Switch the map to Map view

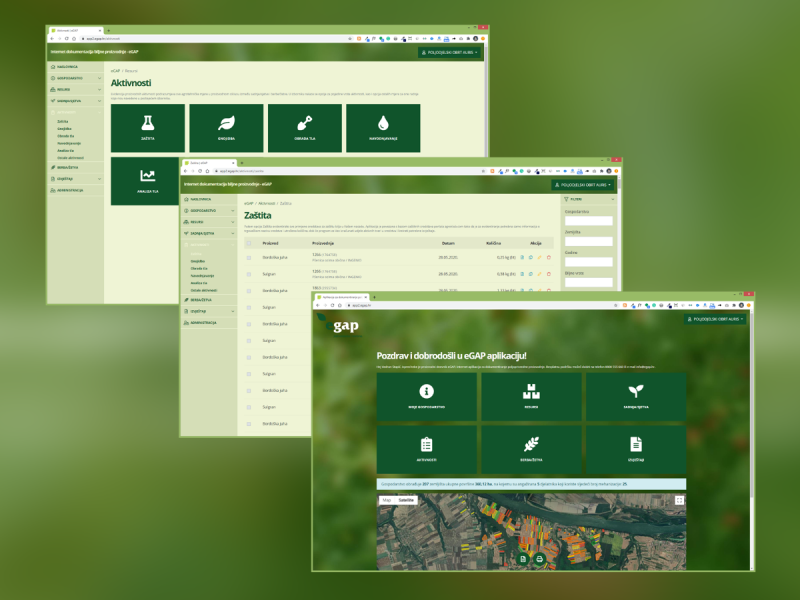(387, 499)
